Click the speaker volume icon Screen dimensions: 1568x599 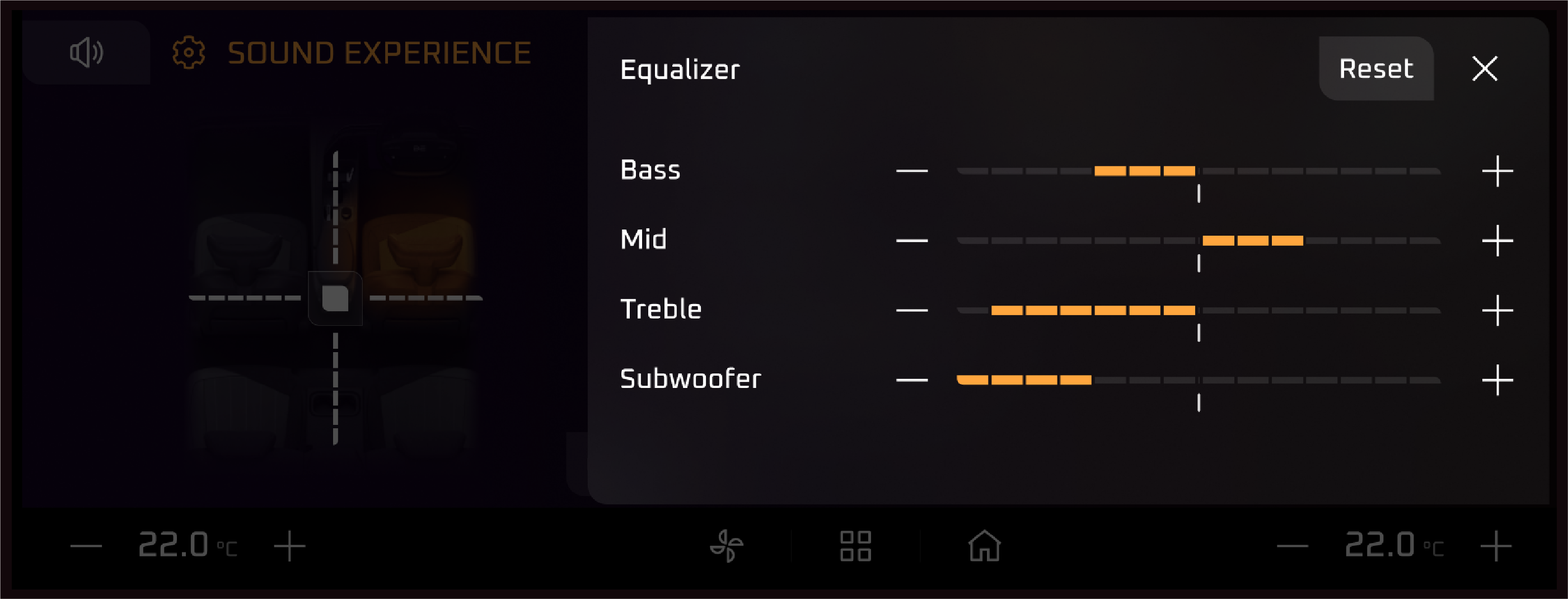tap(86, 53)
